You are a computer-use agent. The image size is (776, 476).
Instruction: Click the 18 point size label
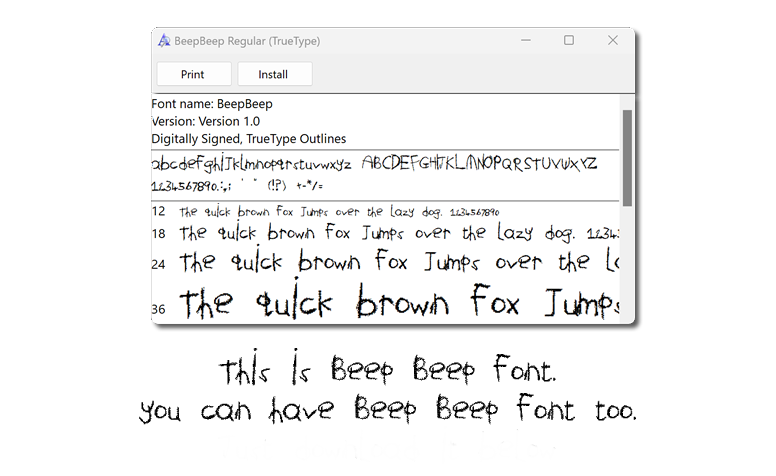[x=158, y=234]
